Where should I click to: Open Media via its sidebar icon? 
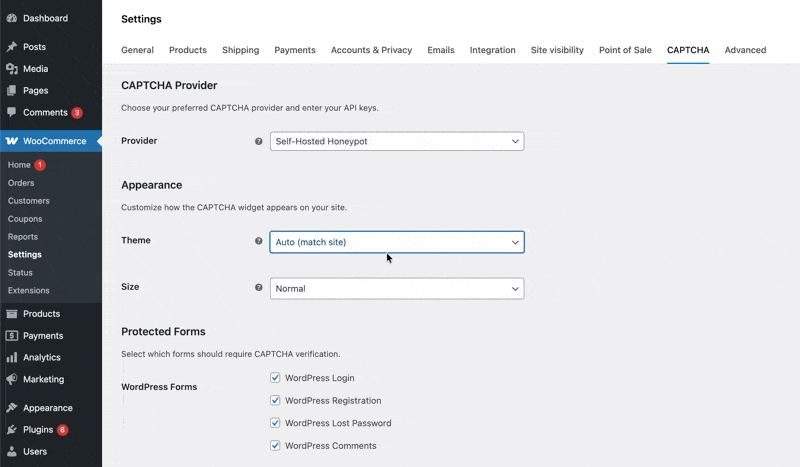(11, 69)
